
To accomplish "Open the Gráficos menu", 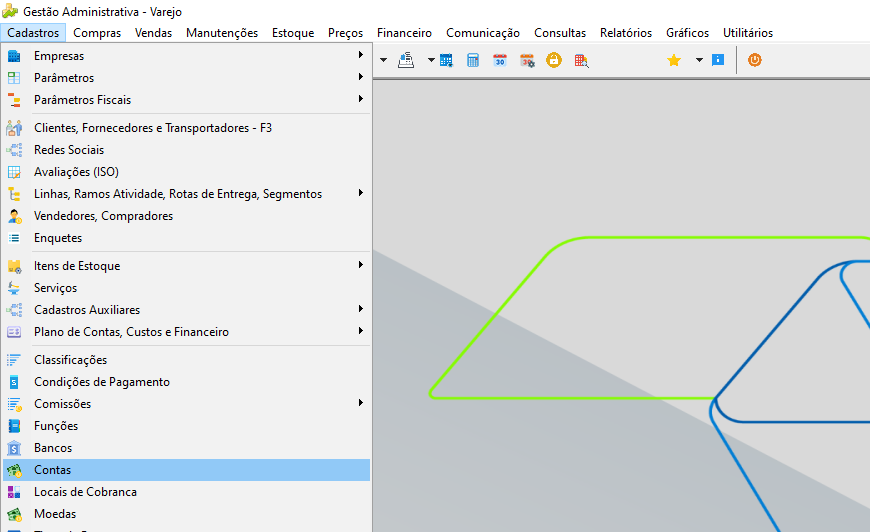I will tap(687, 33).
